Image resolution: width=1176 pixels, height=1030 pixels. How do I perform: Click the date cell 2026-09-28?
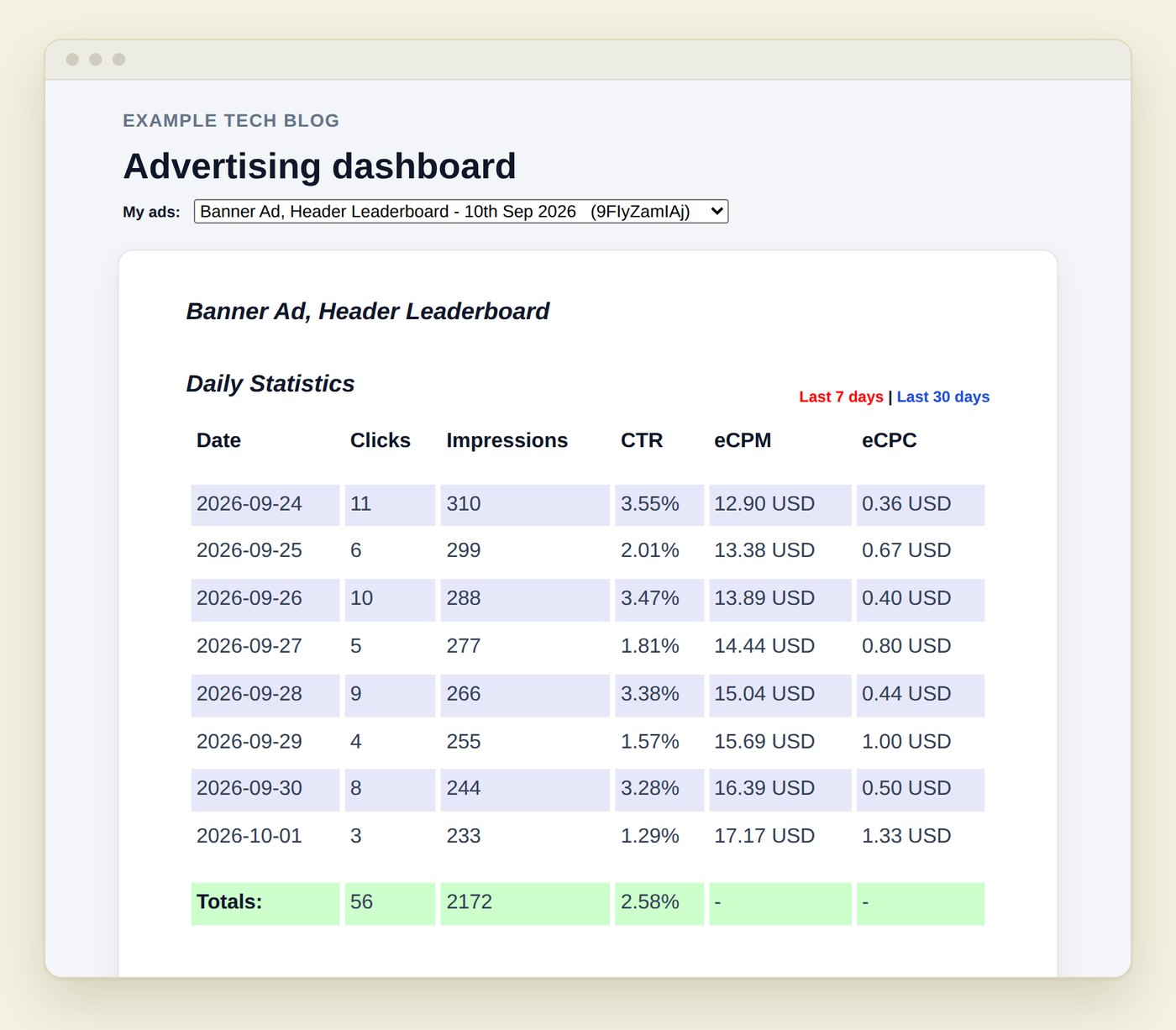pos(265,695)
